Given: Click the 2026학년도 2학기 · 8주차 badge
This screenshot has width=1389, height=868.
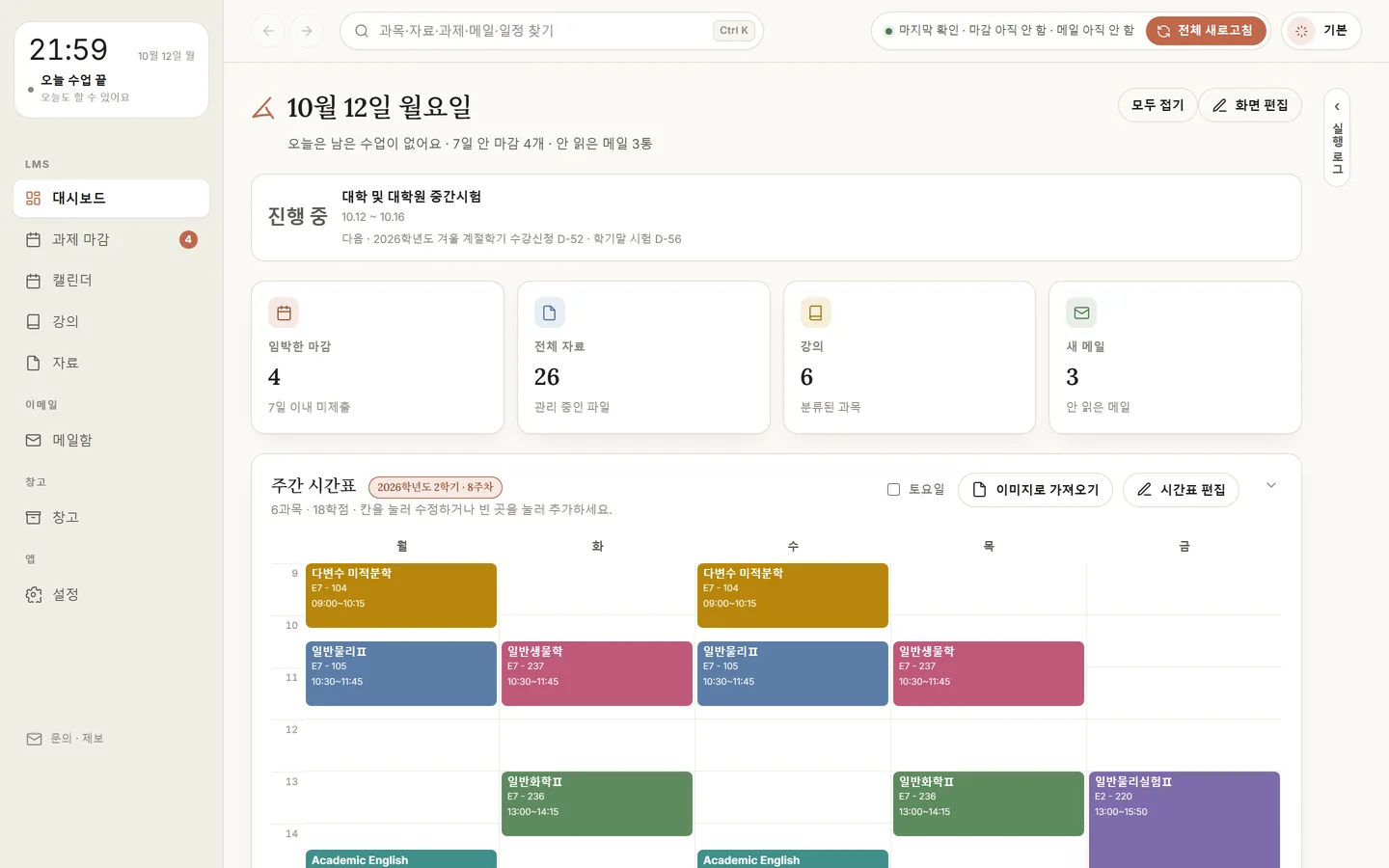Looking at the screenshot, I should 435,487.
